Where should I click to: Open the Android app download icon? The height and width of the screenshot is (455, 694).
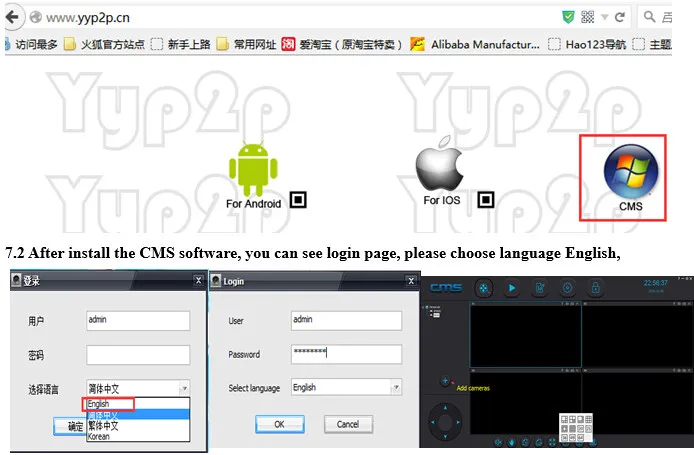(x=253, y=169)
